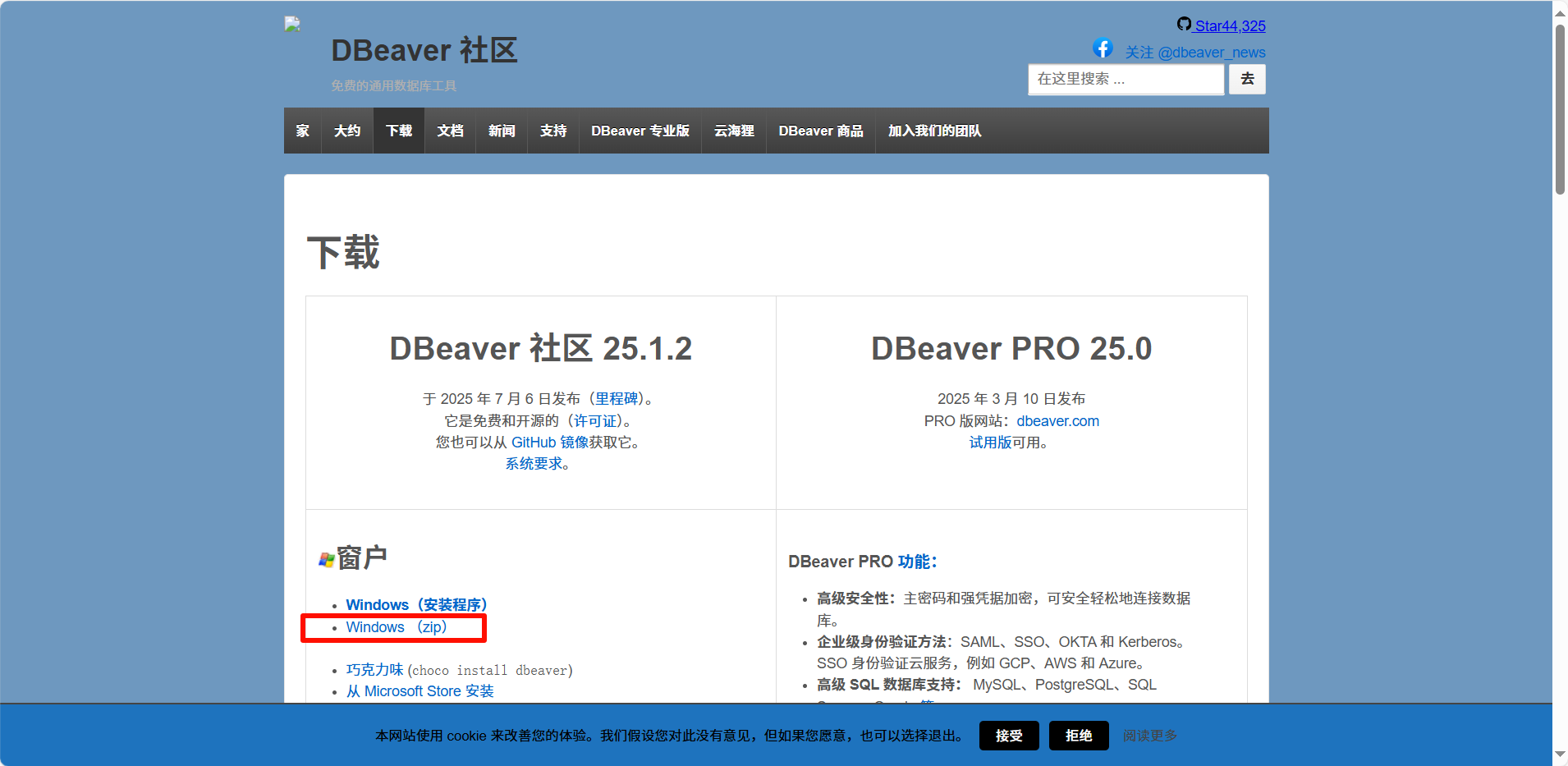Follow the 关注 @dbeaver_news link
This screenshot has width=1568, height=766.
pyautogui.click(x=1195, y=53)
